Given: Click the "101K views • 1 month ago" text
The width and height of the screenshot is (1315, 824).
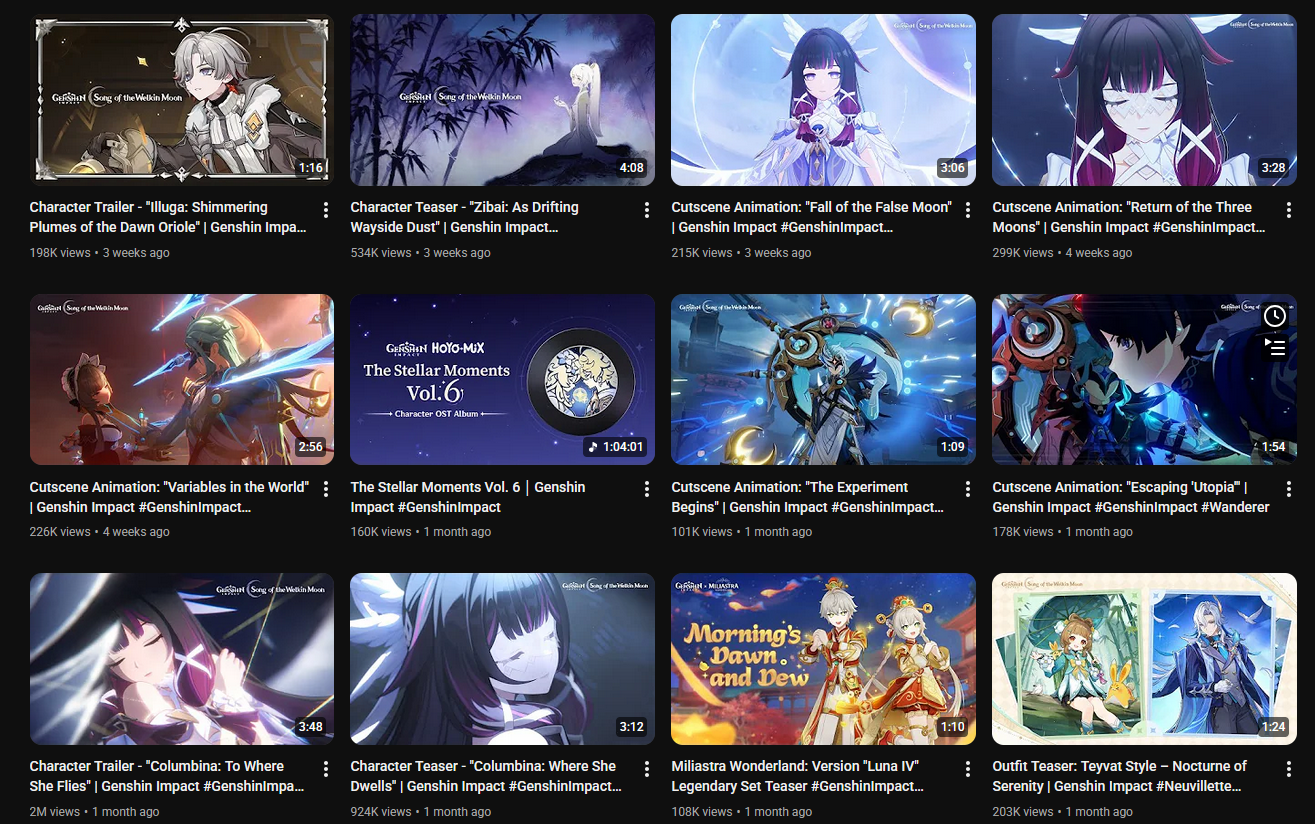Looking at the screenshot, I should 741,532.
